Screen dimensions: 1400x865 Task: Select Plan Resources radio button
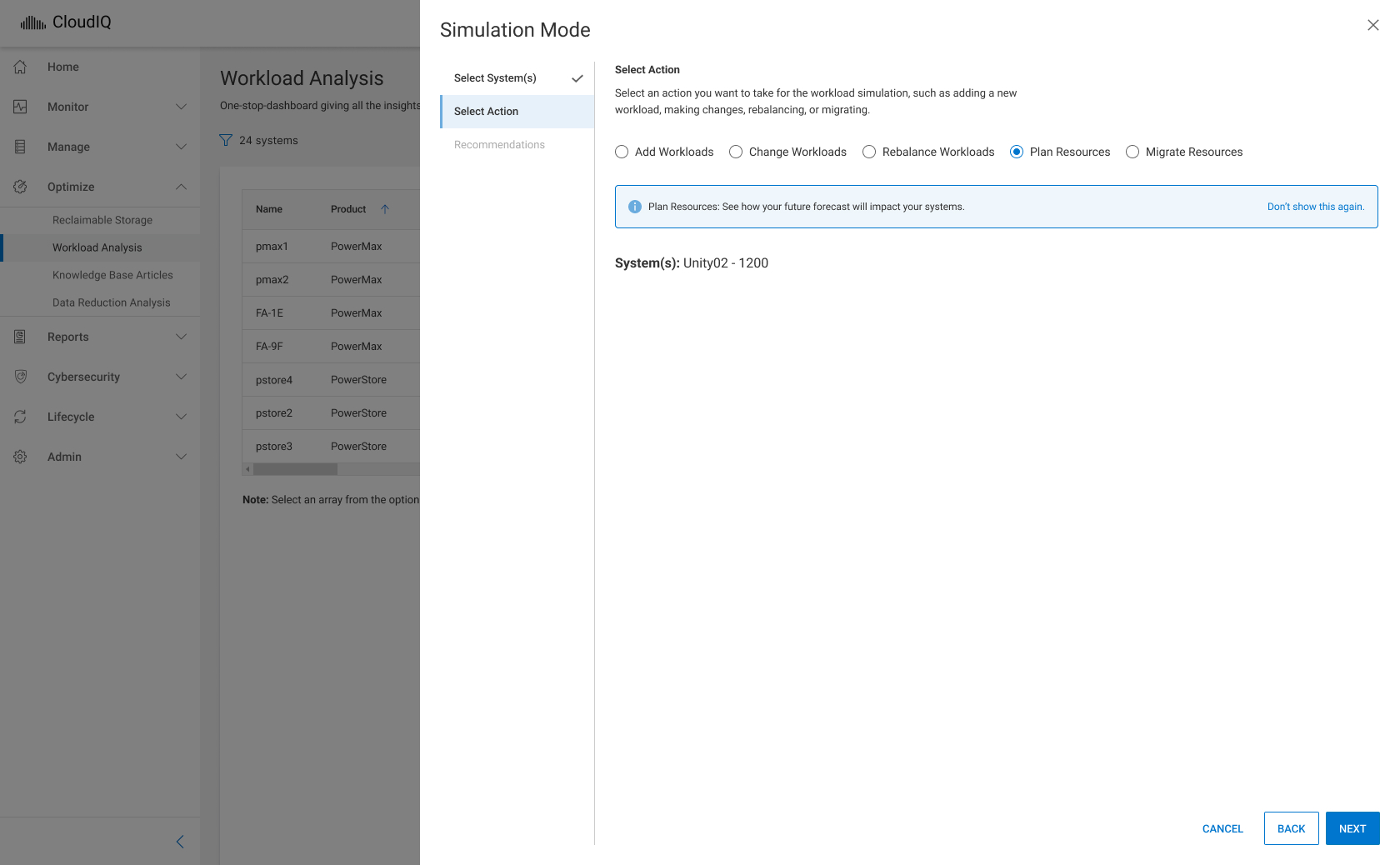click(1017, 152)
